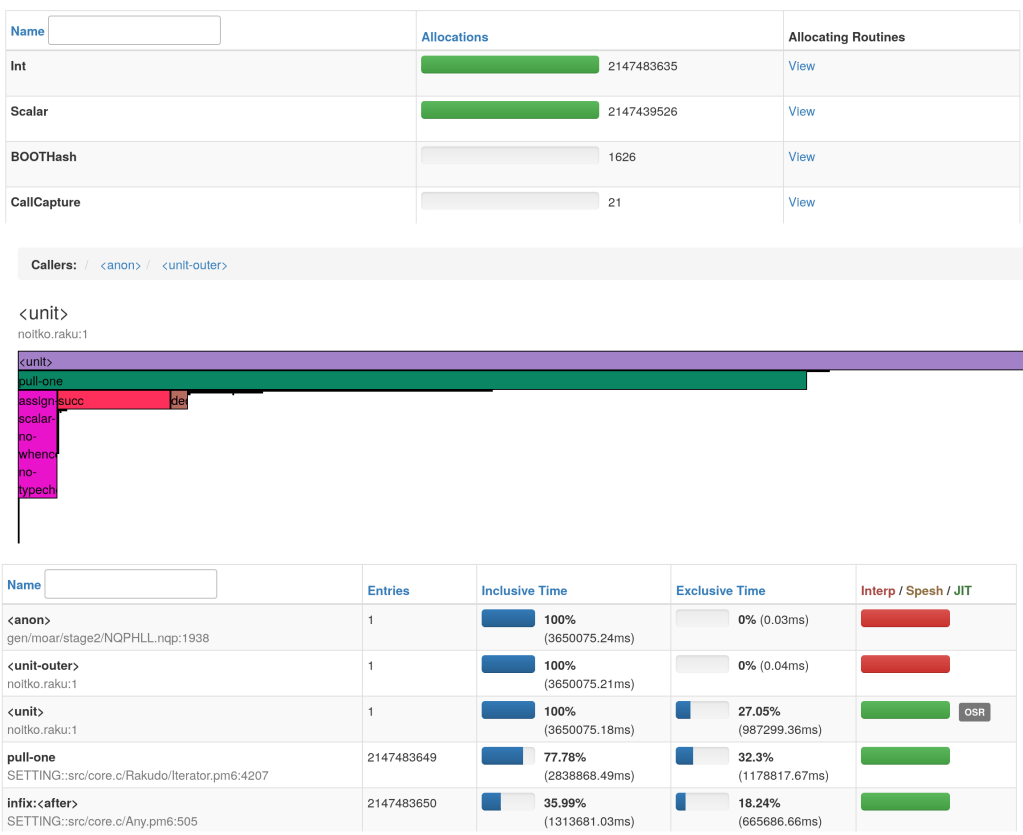Click the OSR badge on <unit> row

coord(973,712)
